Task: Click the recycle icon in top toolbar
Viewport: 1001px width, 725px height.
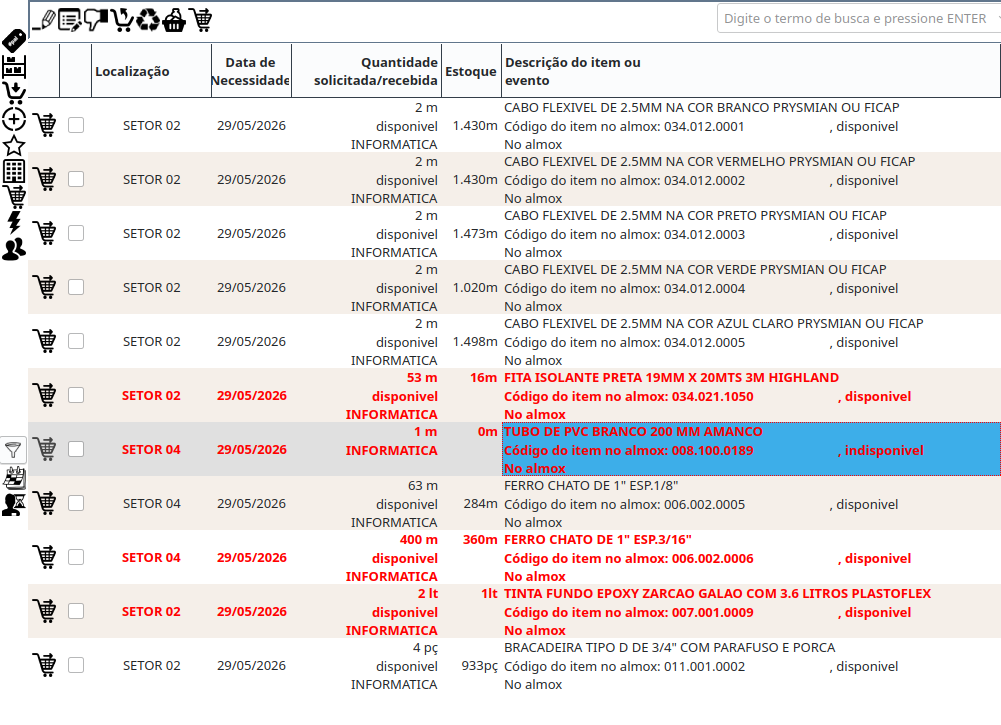Action: click(148, 19)
